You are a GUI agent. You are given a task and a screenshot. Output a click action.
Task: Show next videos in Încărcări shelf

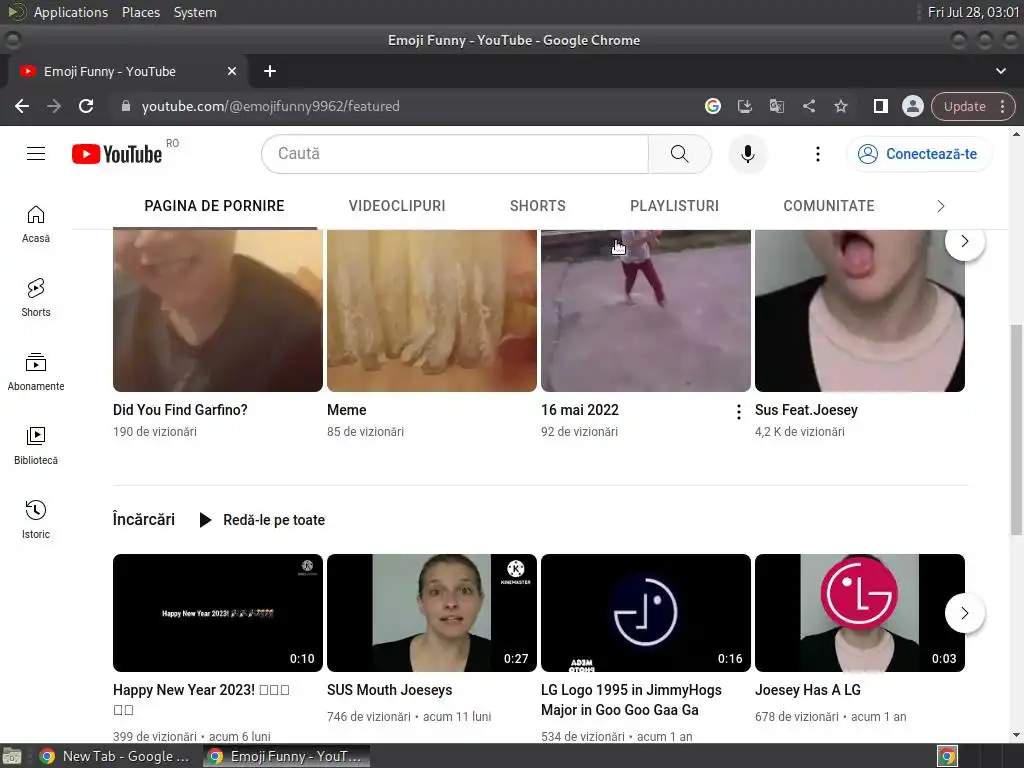(x=965, y=613)
